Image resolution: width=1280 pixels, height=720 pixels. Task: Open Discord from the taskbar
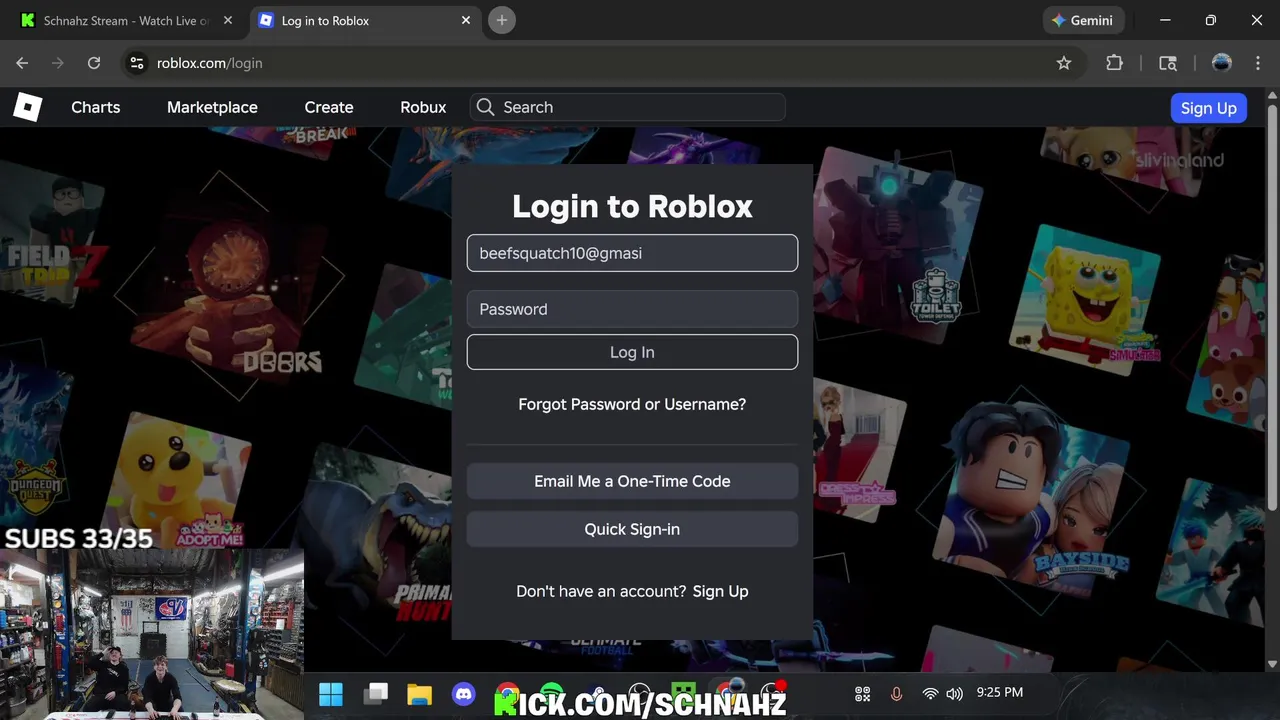(x=463, y=694)
